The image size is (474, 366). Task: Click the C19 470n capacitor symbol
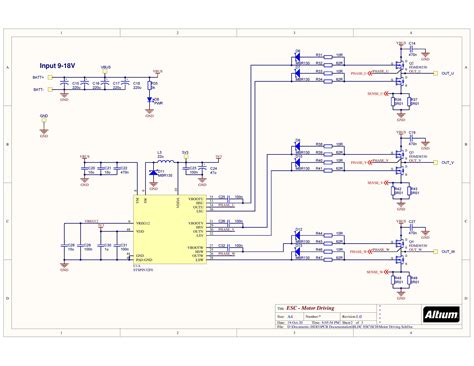[x=412, y=138]
